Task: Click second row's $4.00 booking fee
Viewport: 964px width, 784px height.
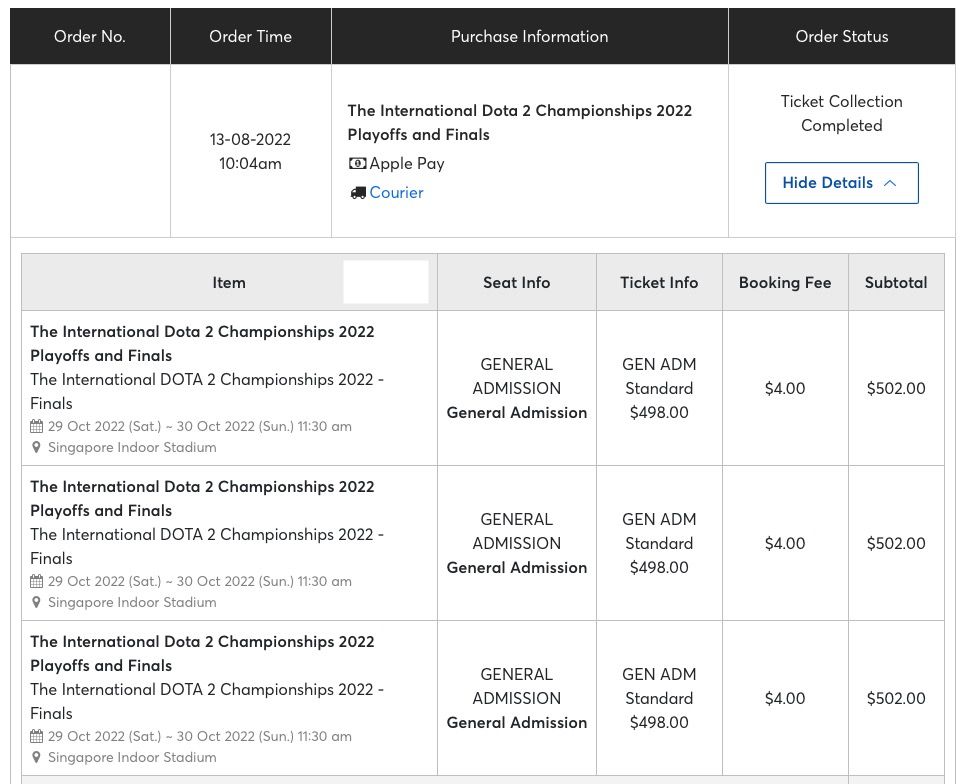Action: click(x=785, y=544)
